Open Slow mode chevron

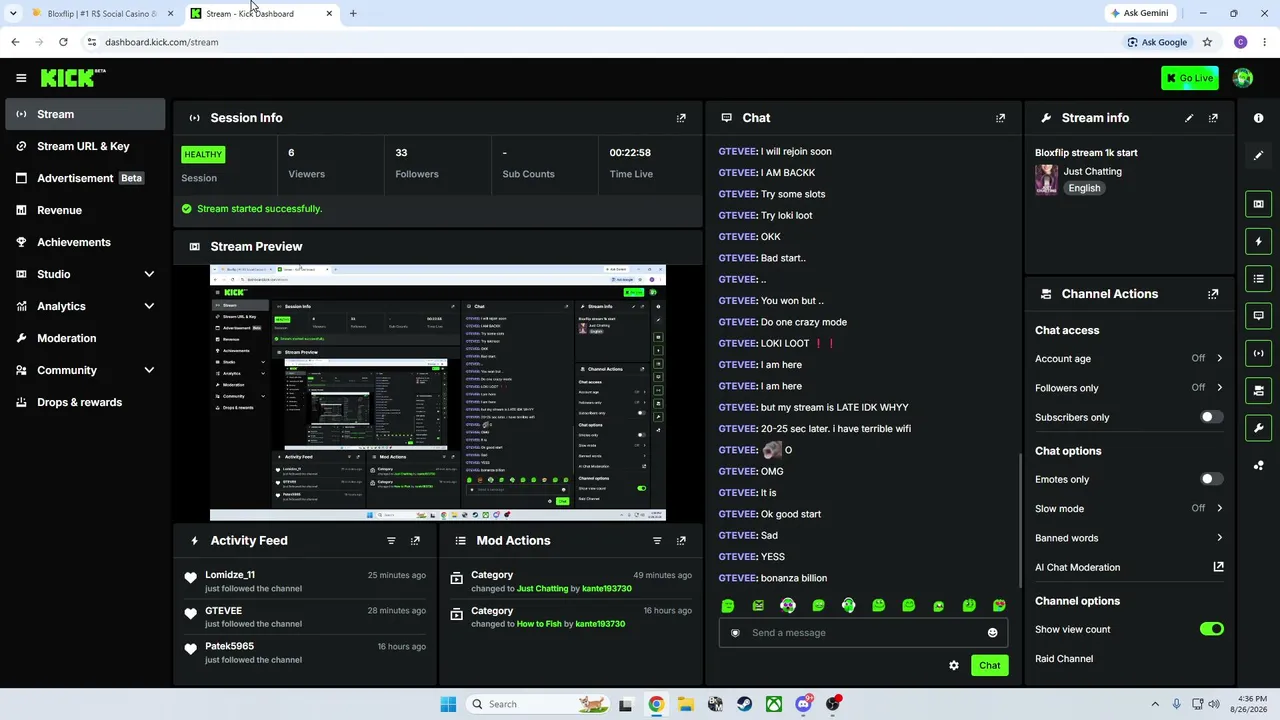click(x=1219, y=509)
